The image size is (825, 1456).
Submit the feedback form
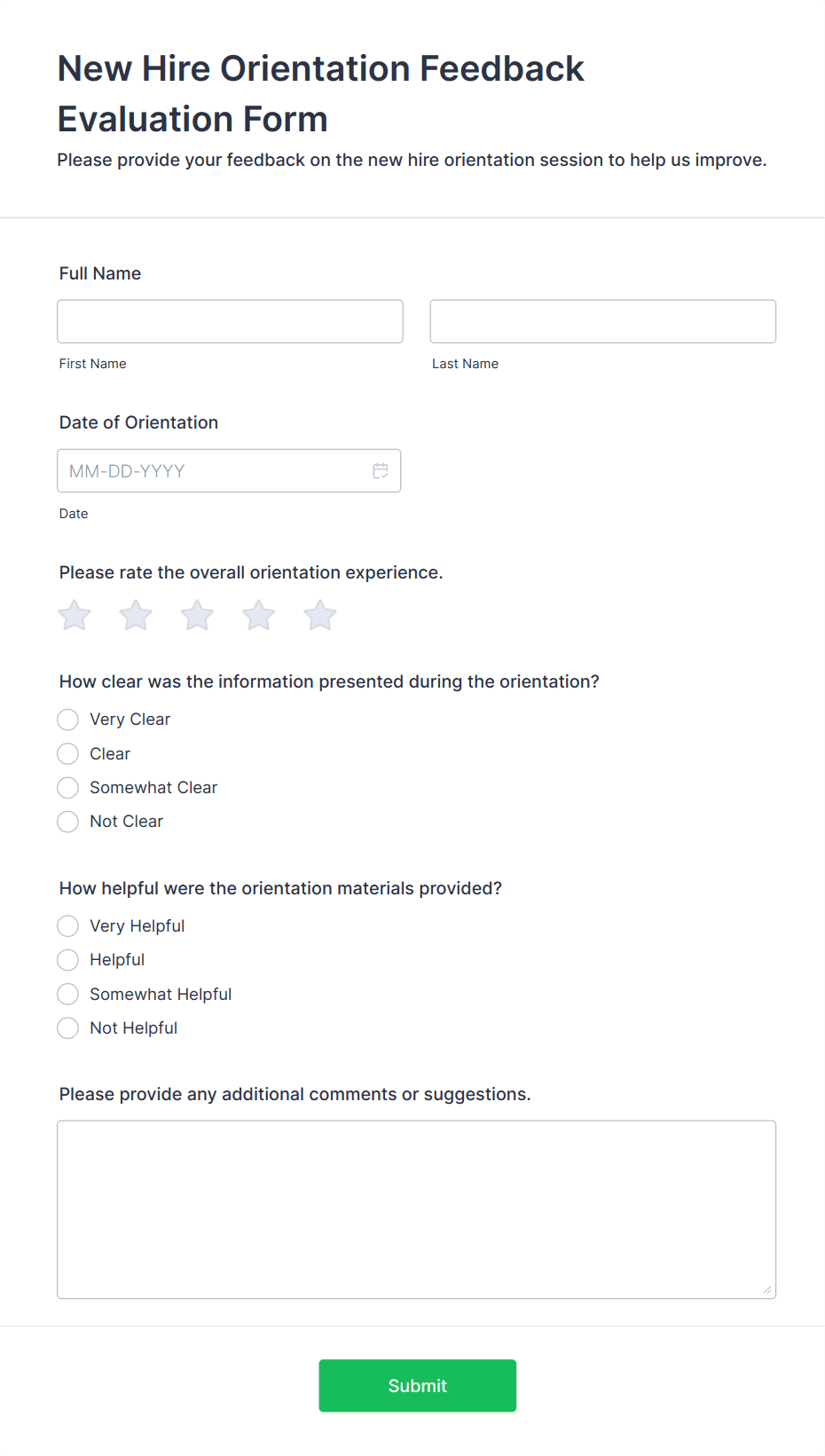click(417, 1386)
